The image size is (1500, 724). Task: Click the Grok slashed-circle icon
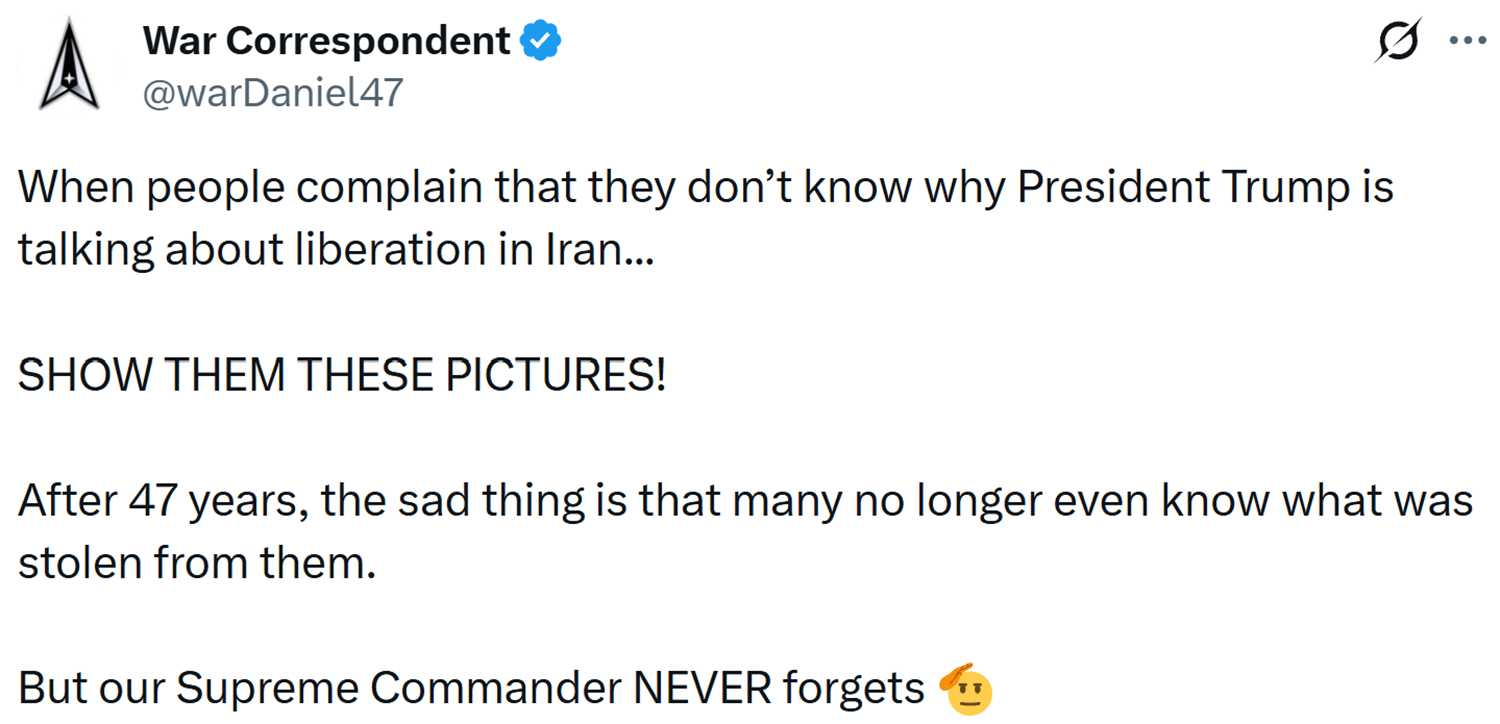1399,42
